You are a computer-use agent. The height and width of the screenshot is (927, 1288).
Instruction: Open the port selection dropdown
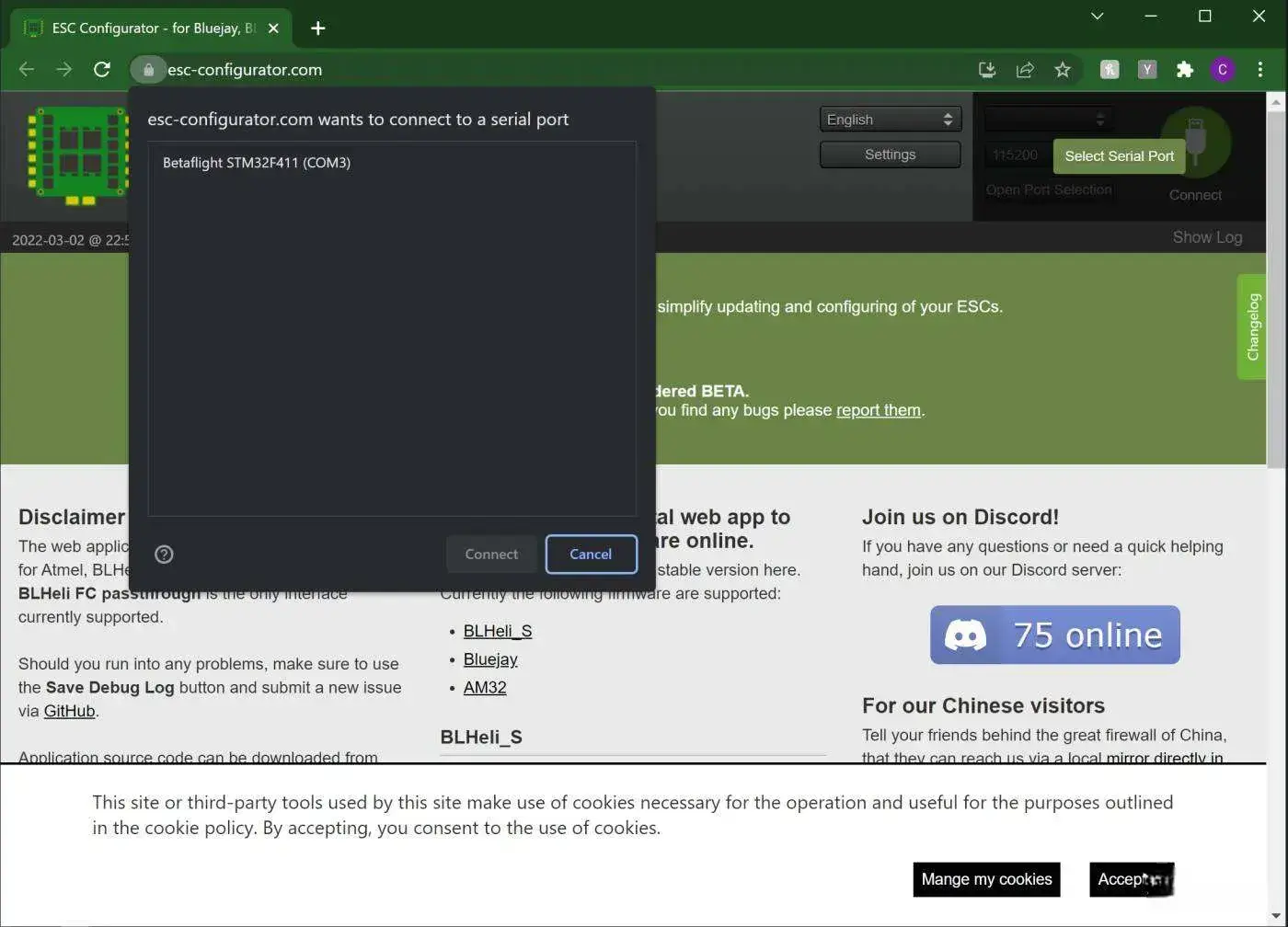coord(1047,118)
